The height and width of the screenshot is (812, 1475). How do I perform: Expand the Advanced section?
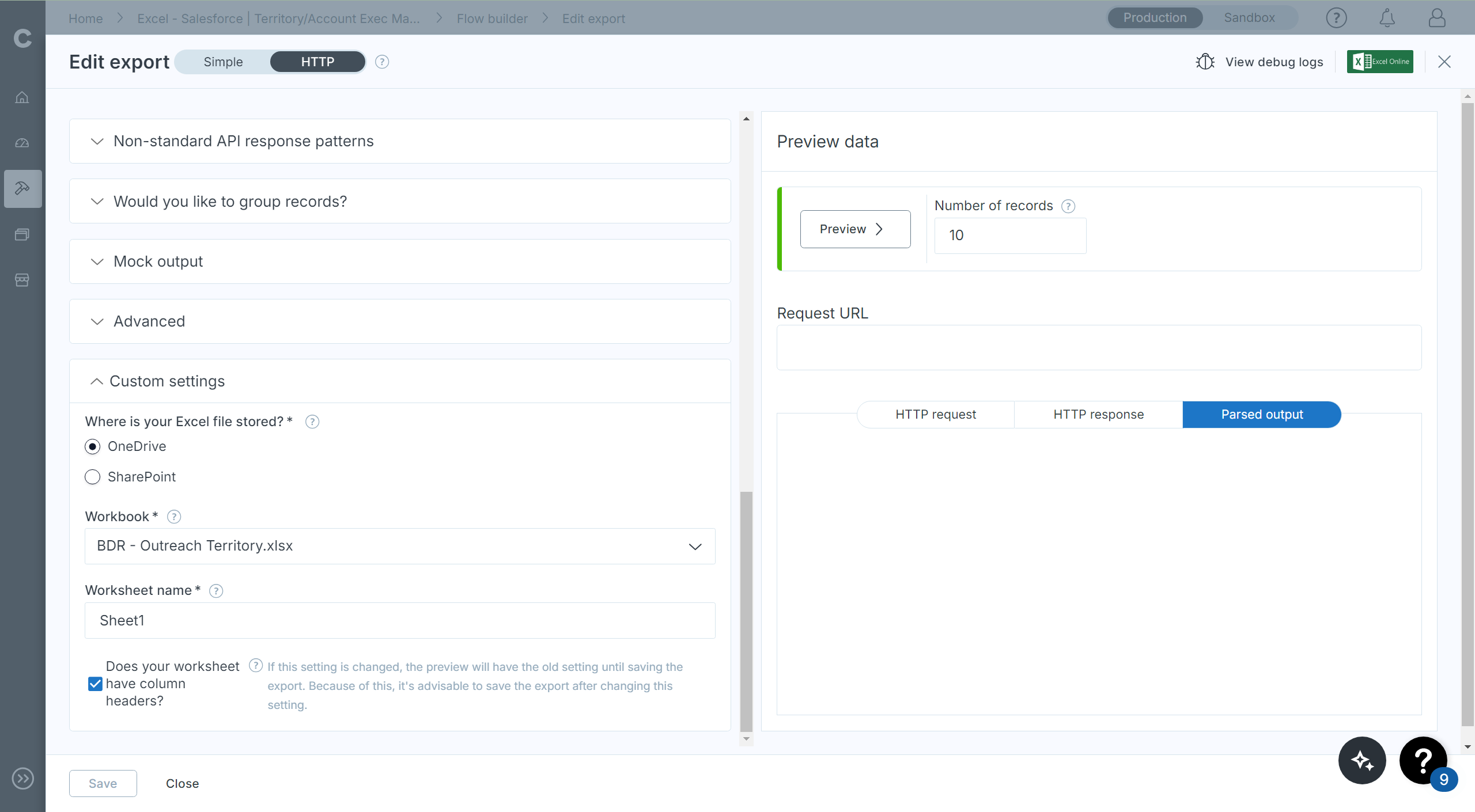[x=400, y=321]
